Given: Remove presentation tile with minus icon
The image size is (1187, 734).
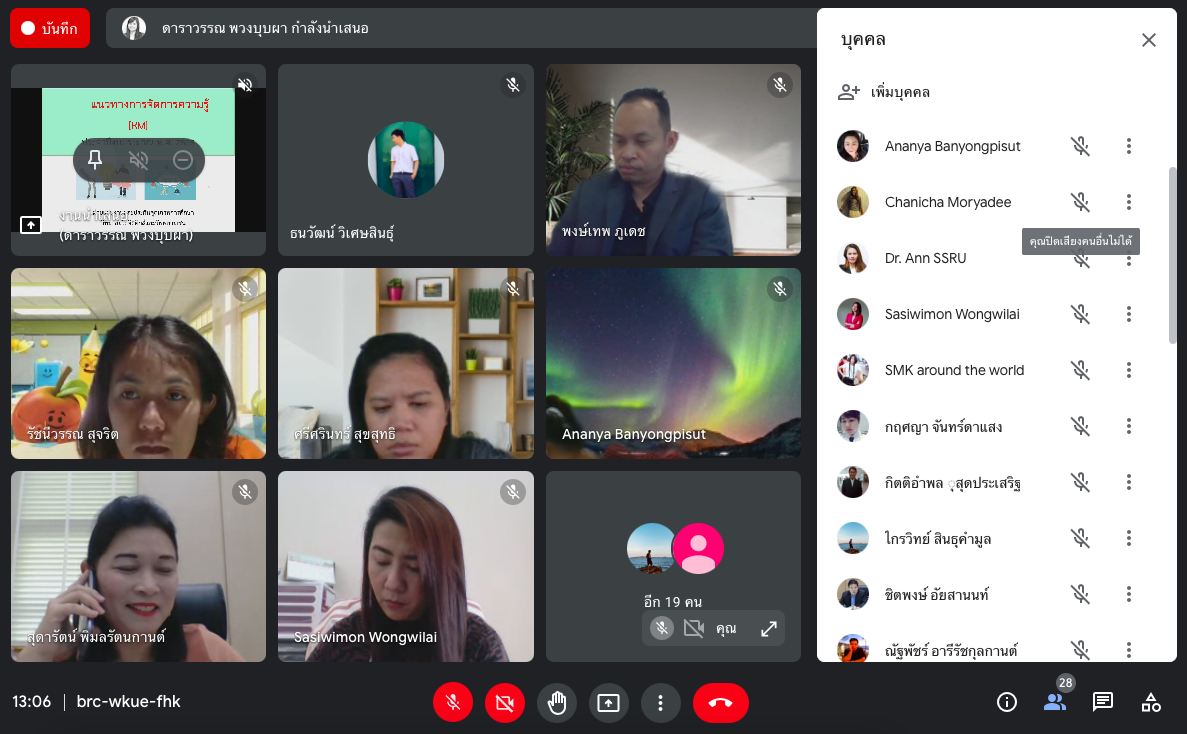Looking at the screenshot, I should click(x=183, y=160).
